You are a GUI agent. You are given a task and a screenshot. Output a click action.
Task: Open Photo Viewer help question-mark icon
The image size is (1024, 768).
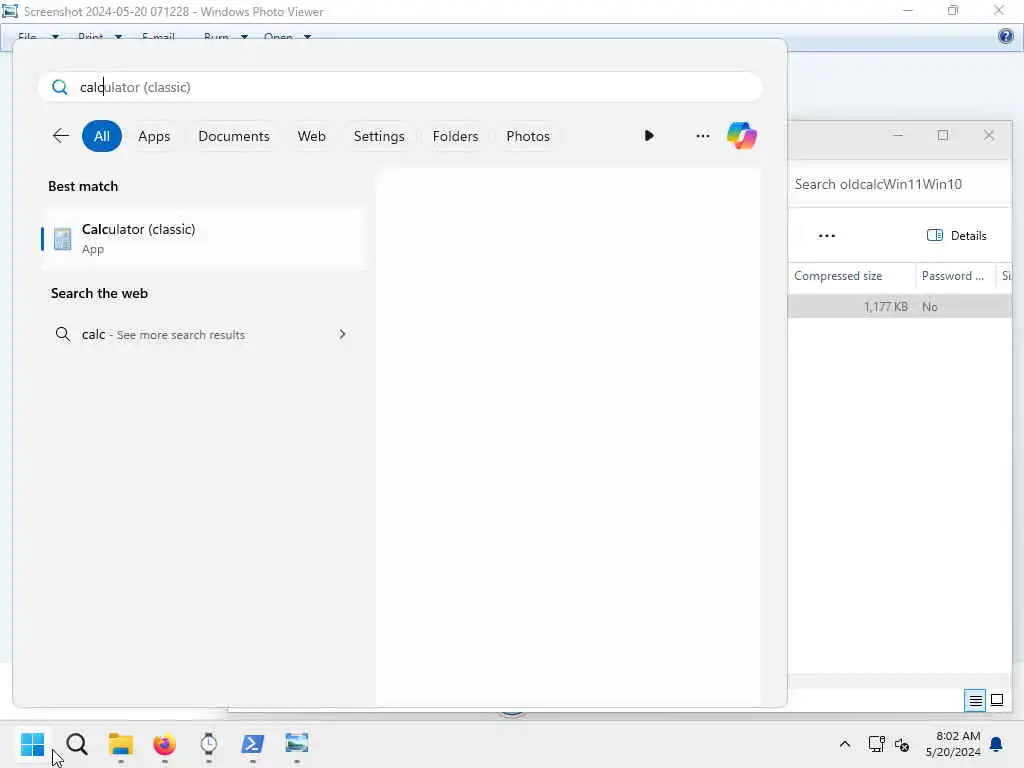pos(1006,37)
